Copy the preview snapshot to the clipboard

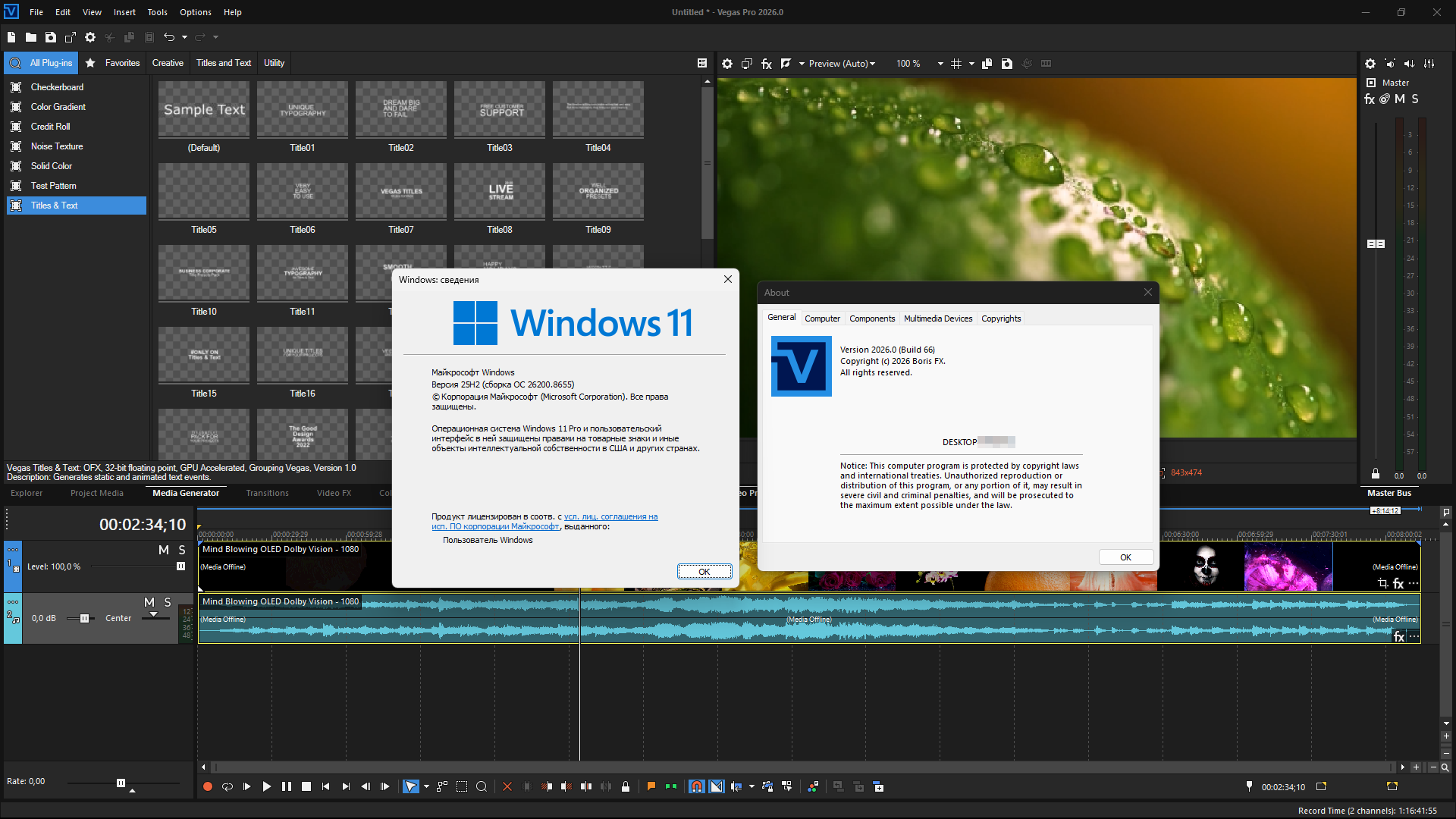987,64
